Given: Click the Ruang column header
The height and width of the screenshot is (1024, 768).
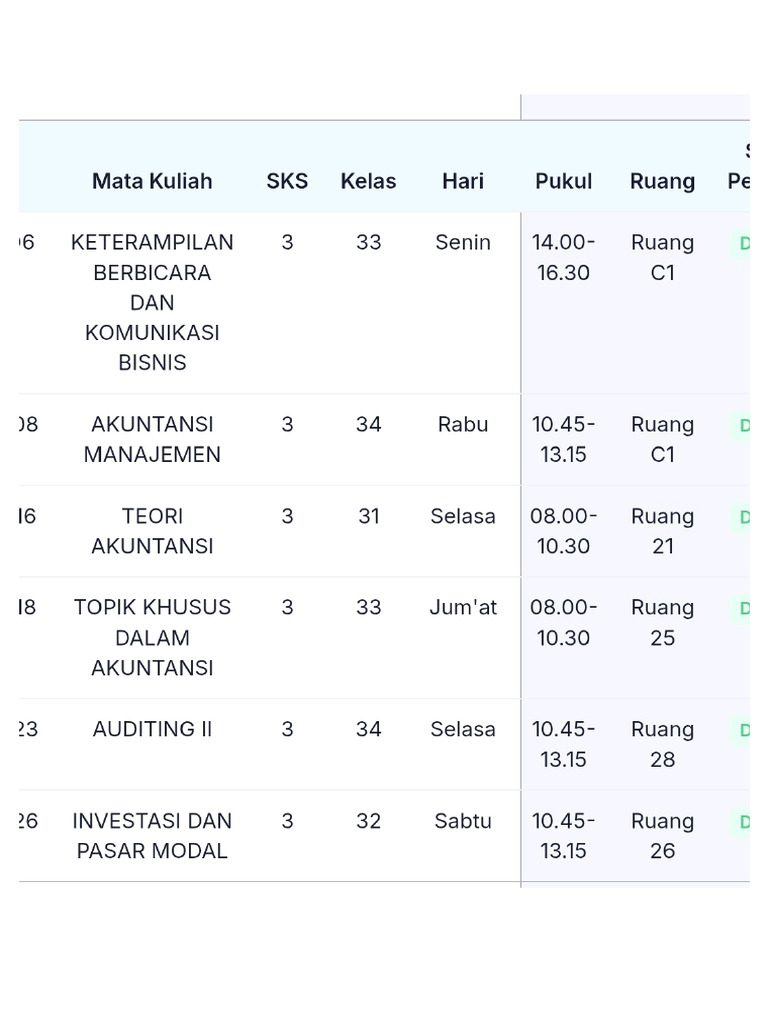Looking at the screenshot, I should coord(662,181).
